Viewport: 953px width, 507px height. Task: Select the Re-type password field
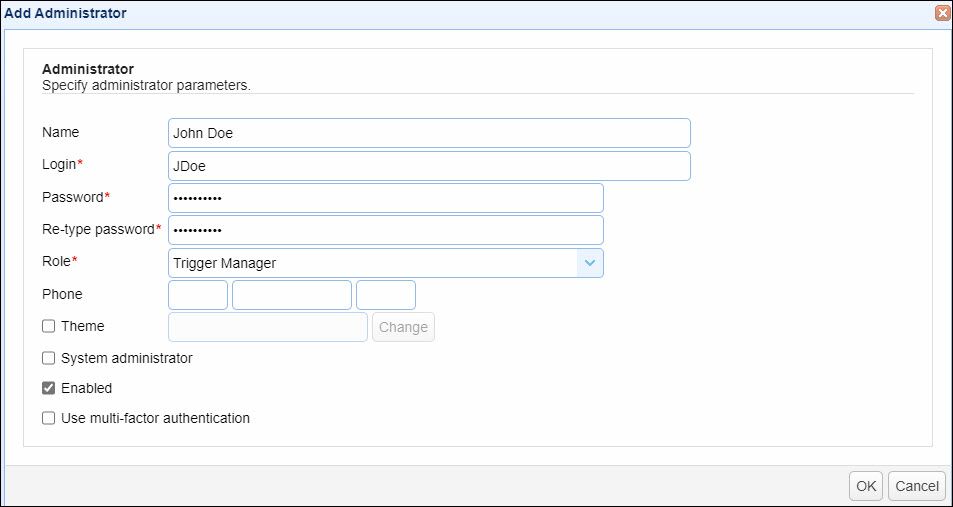coord(385,230)
